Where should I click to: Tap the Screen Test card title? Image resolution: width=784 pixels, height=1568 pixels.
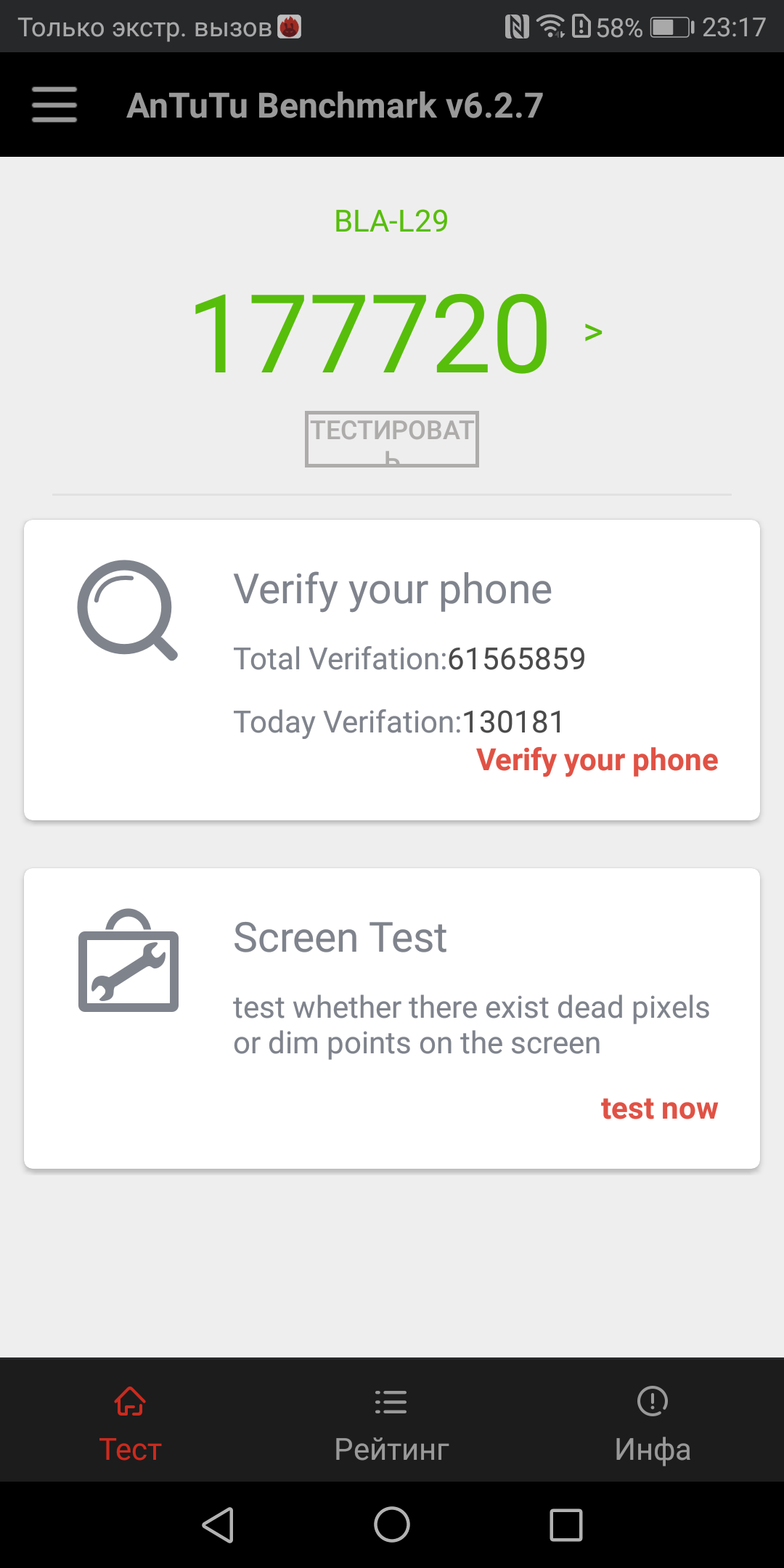click(340, 937)
